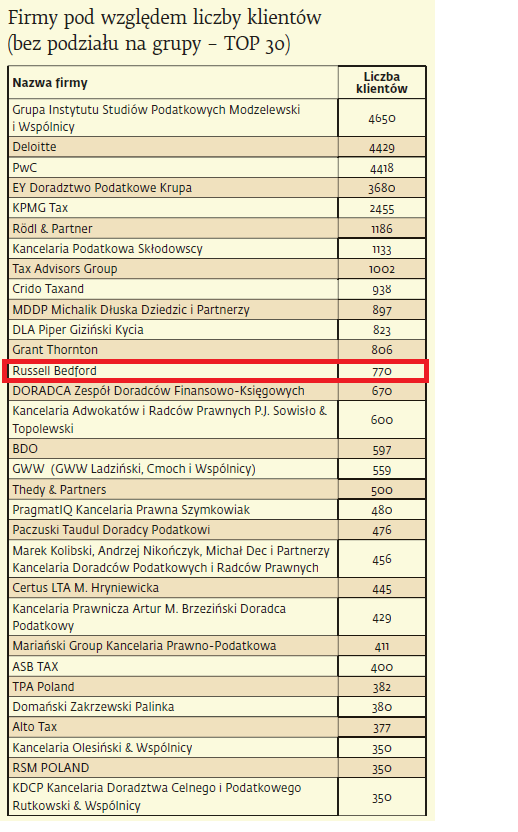
Task: Click the ASB TAX entry
Action: coord(36,666)
